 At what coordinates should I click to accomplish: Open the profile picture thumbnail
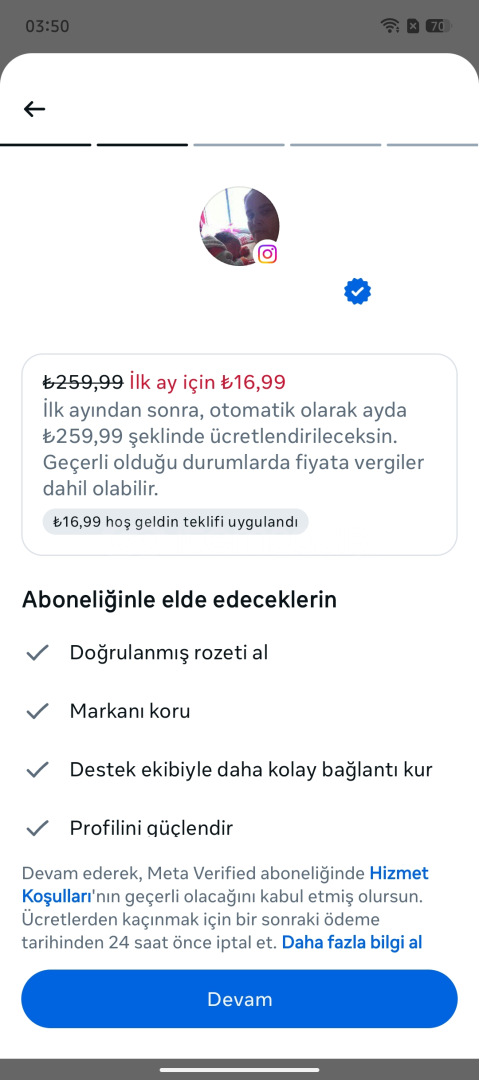tap(239, 226)
